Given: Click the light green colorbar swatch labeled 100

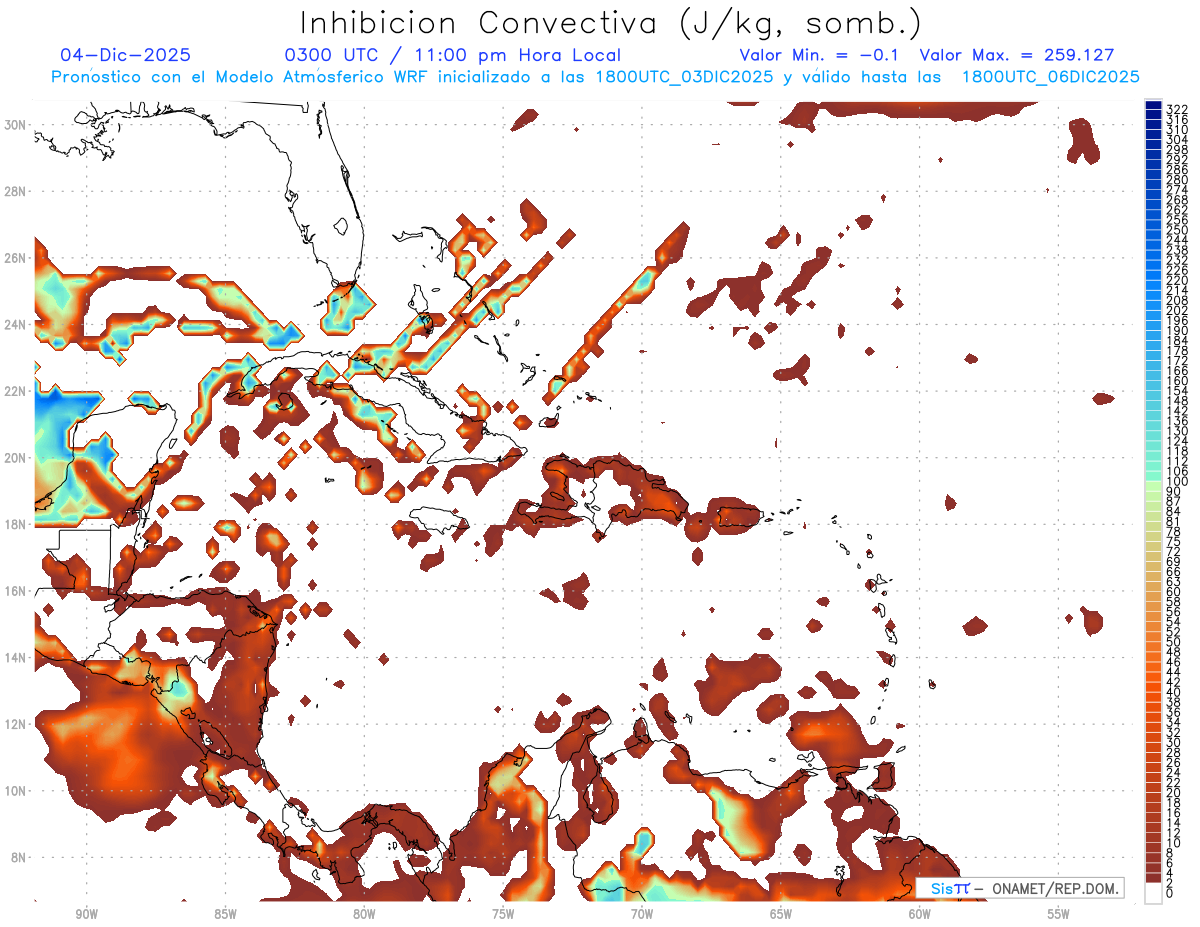Looking at the screenshot, I should click(x=1153, y=485).
